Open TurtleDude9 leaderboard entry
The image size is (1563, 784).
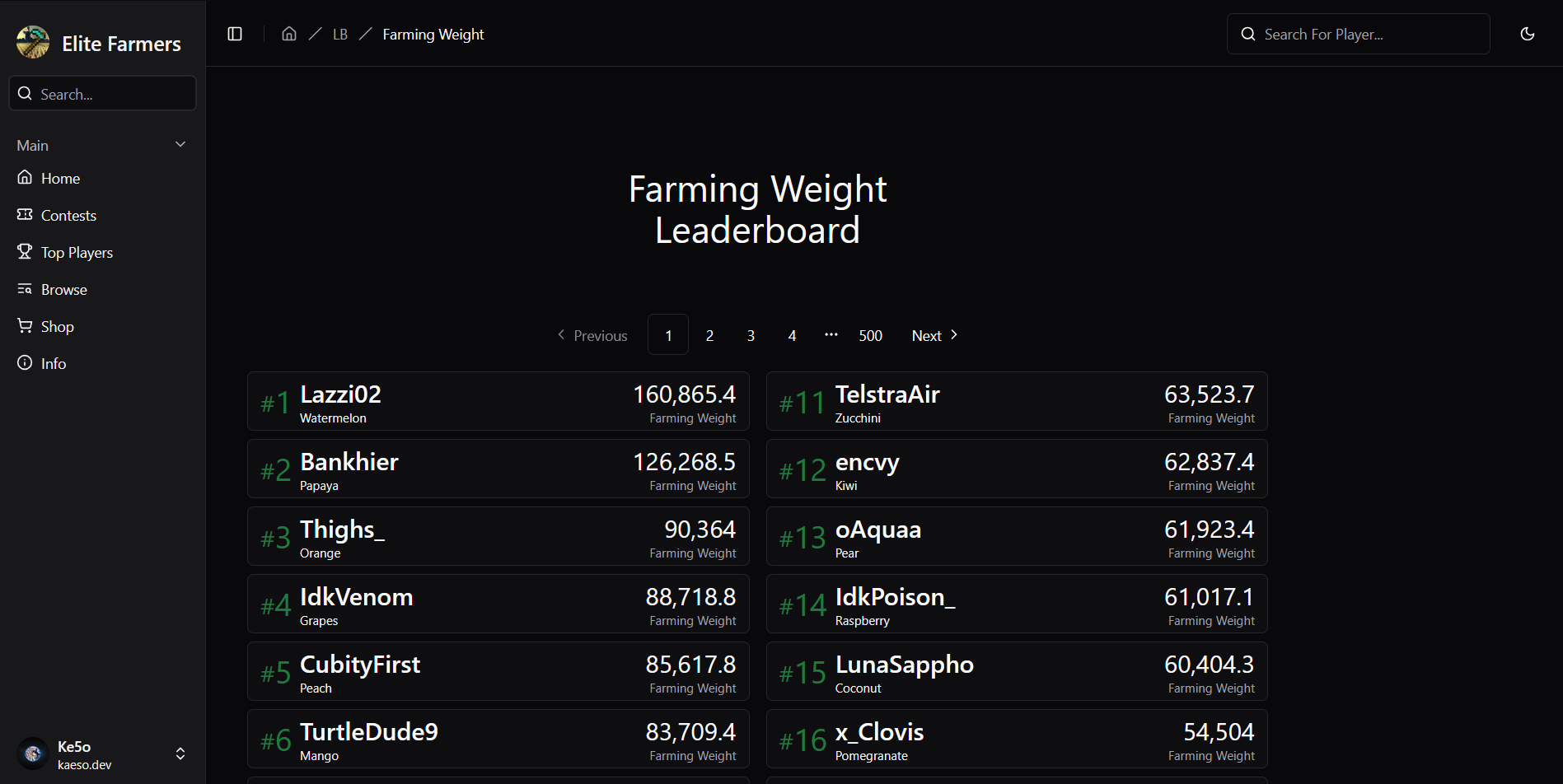(x=498, y=739)
